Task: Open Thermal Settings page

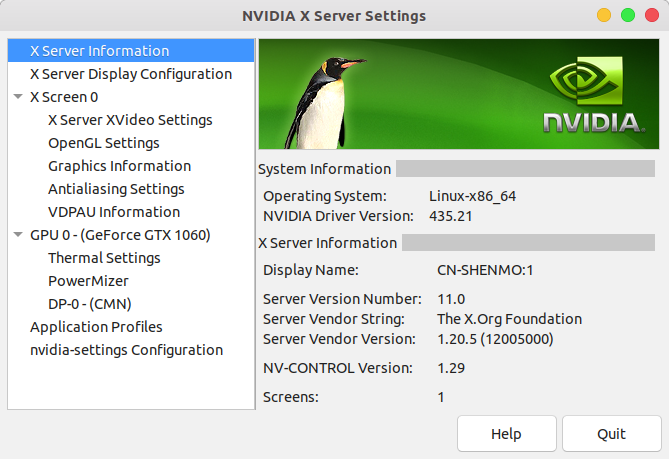Action: [131, 258]
